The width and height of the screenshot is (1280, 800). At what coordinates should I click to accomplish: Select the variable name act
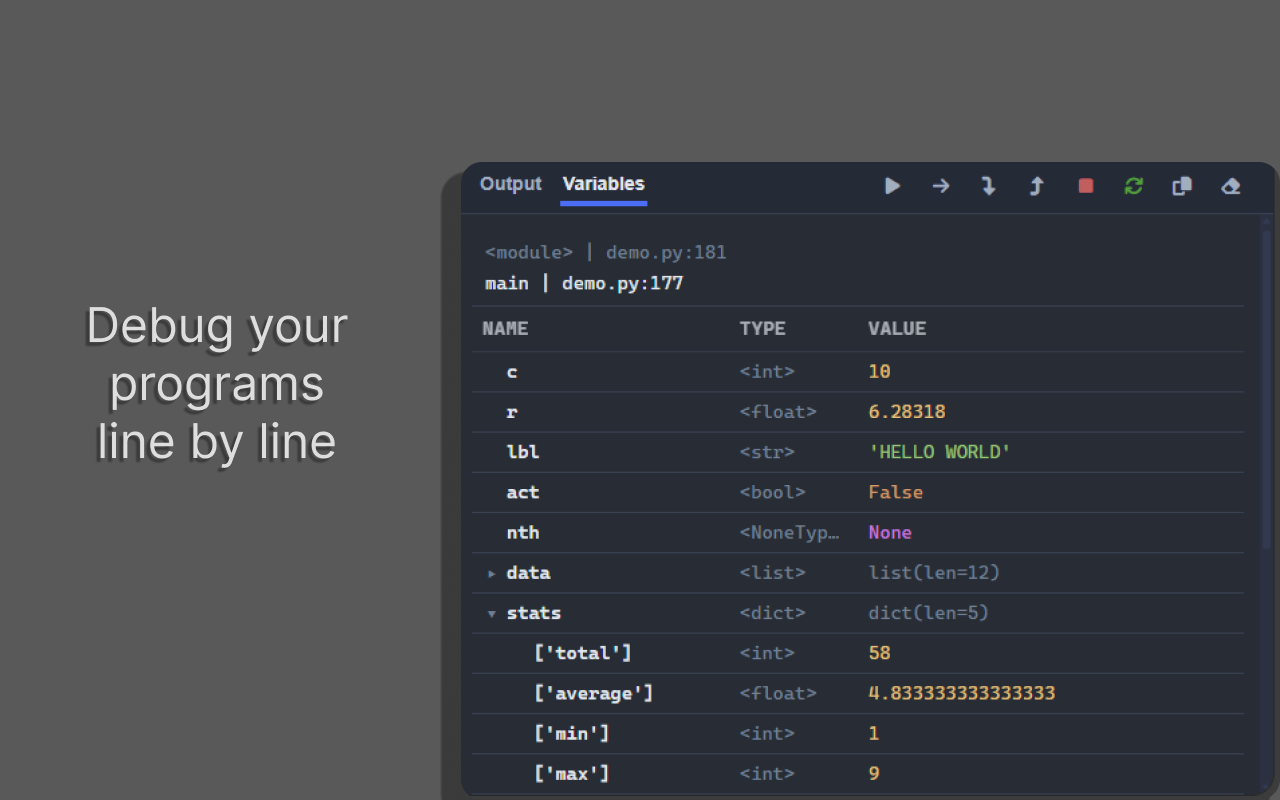coord(523,492)
